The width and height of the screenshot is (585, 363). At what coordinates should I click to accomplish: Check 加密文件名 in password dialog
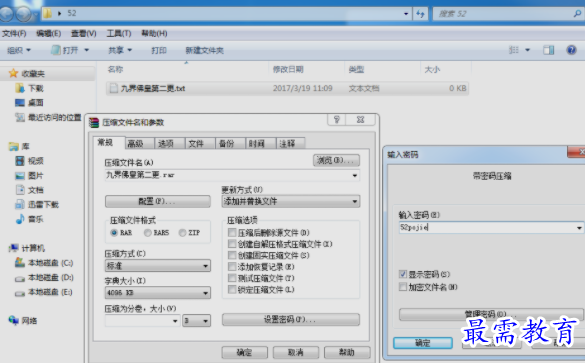403,287
